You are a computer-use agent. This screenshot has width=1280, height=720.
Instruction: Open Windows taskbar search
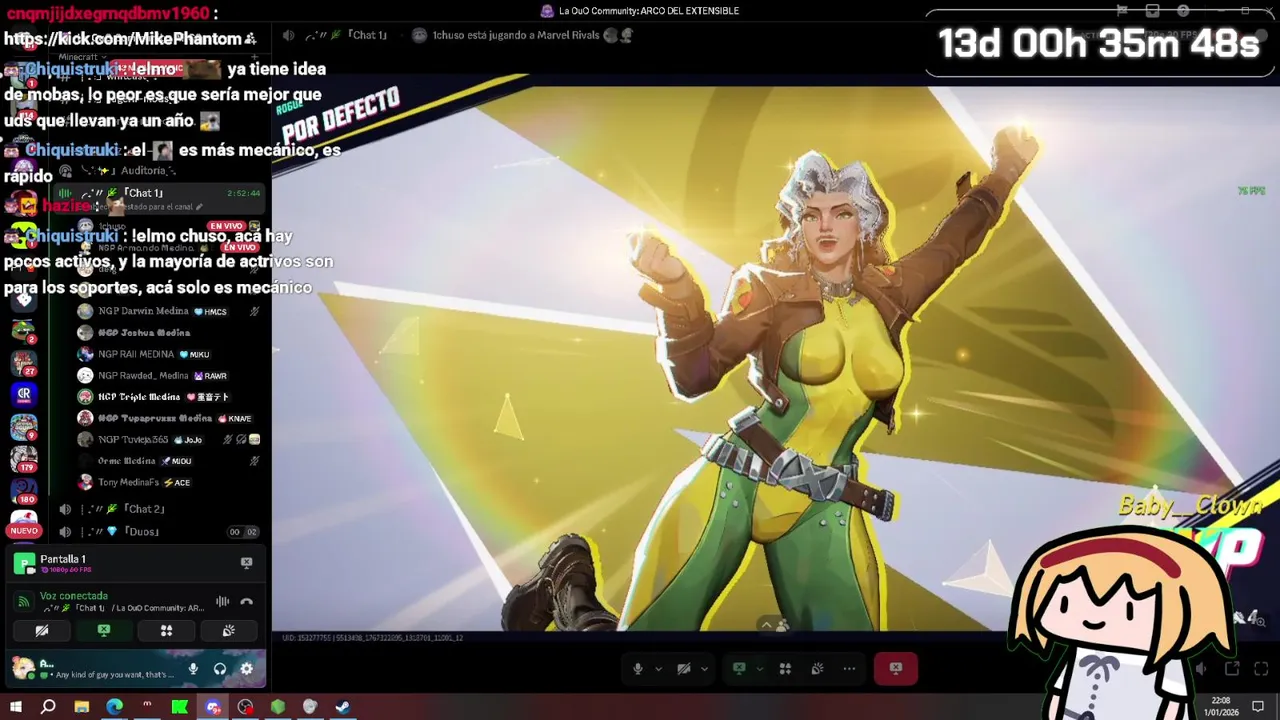pos(48,707)
